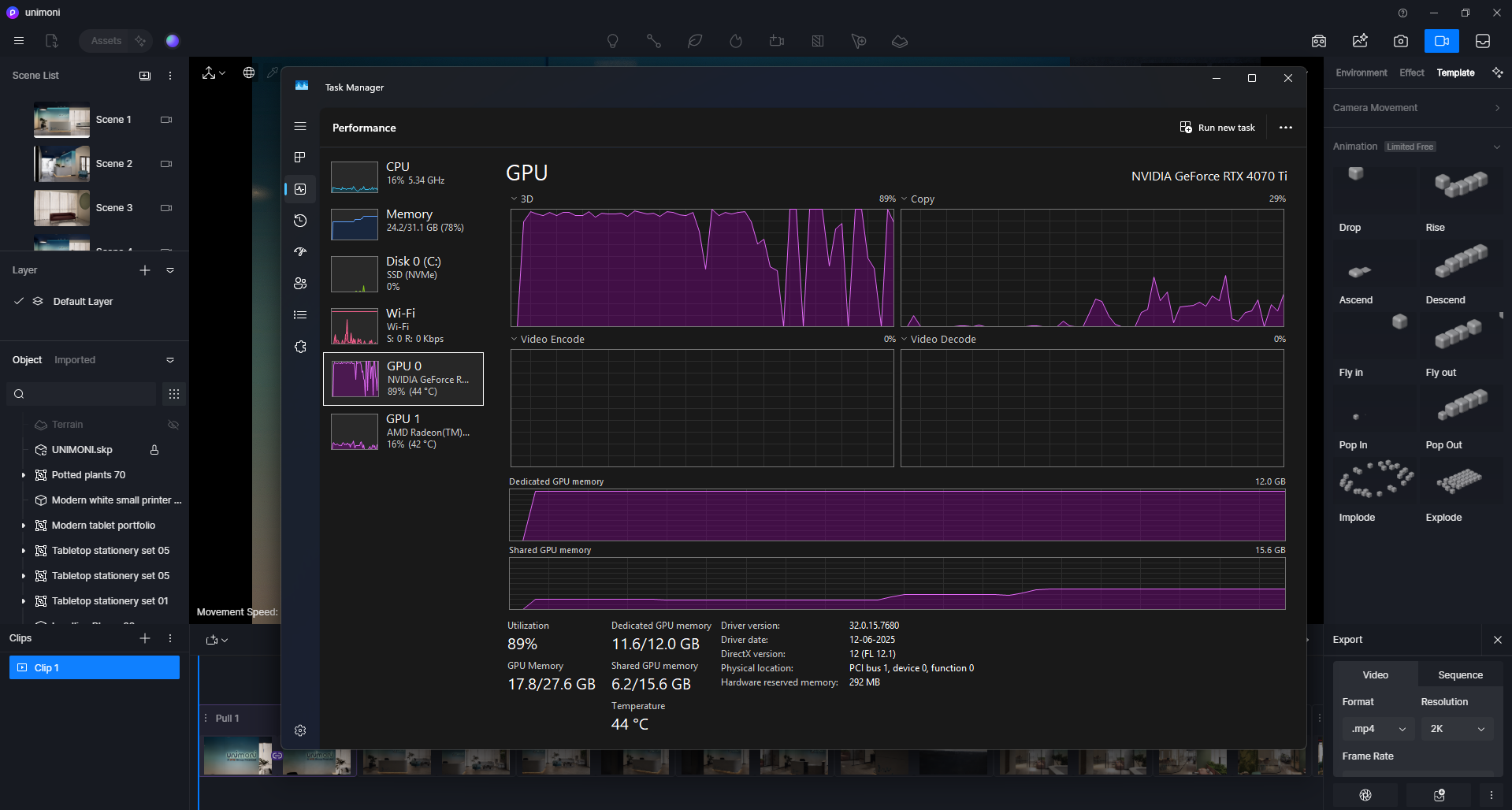Switch to the Object tab
The width and height of the screenshot is (1512, 810).
27,360
